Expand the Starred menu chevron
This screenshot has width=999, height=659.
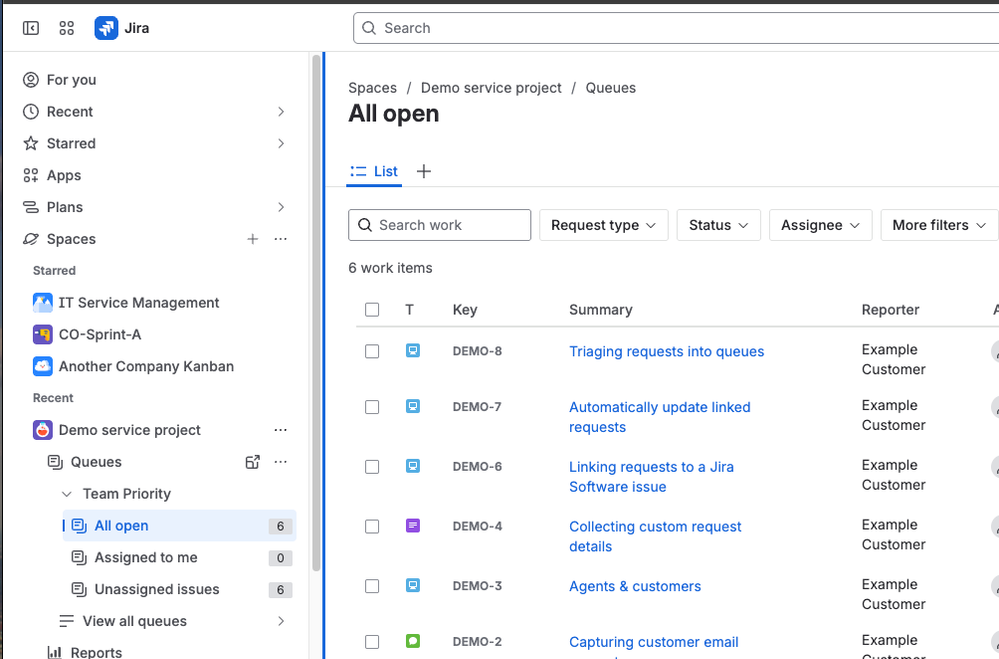[x=281, y=143]
